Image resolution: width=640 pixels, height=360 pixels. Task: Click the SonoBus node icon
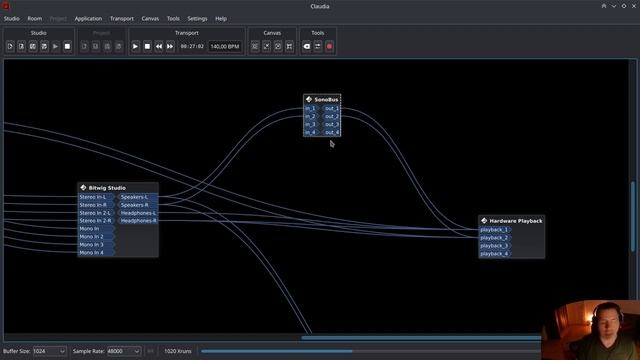click(309, 99)
